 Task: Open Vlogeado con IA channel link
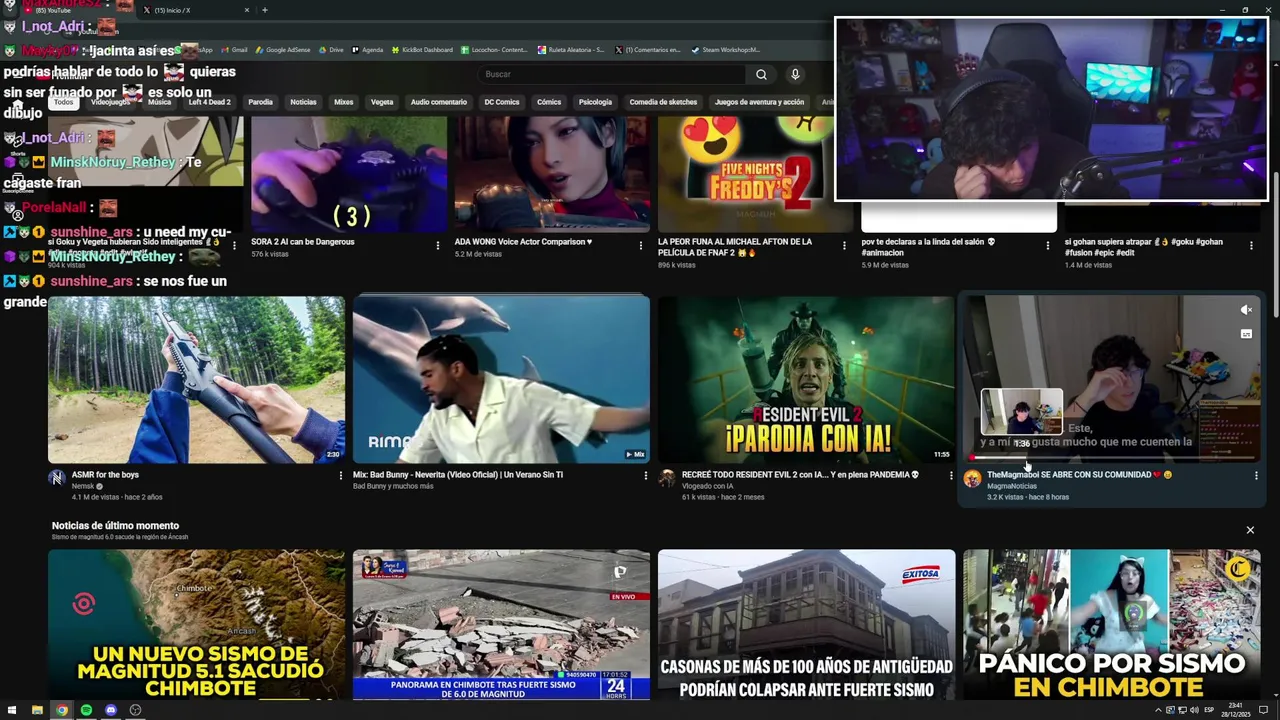(707, 486)
